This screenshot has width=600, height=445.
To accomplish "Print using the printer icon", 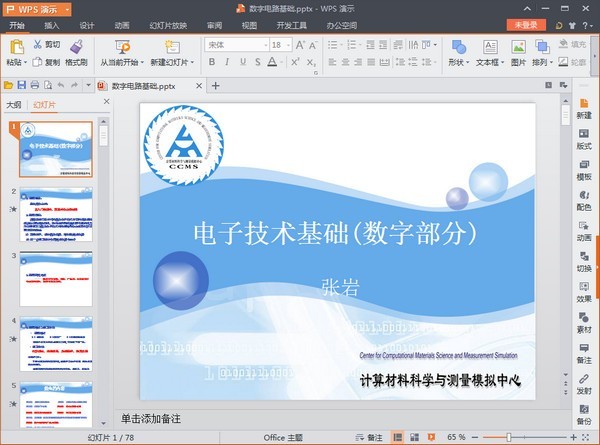I will 35,85.
